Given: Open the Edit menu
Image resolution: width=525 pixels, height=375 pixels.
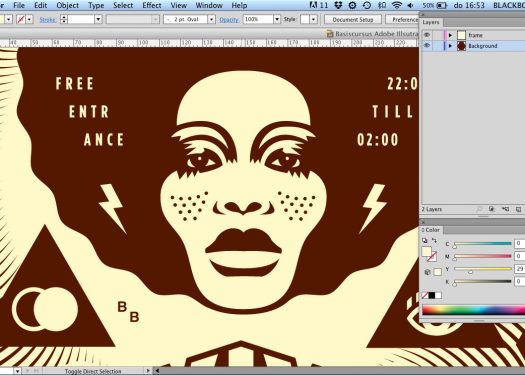Looking at the screenshot, I should 41,5.
